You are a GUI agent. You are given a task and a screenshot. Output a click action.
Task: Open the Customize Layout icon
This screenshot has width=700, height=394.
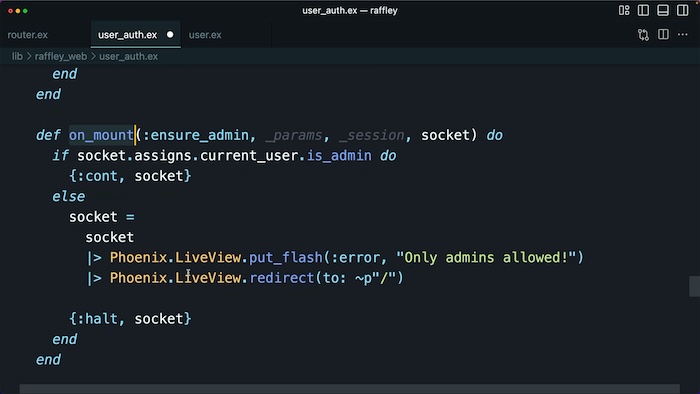(x=624, y=10)
